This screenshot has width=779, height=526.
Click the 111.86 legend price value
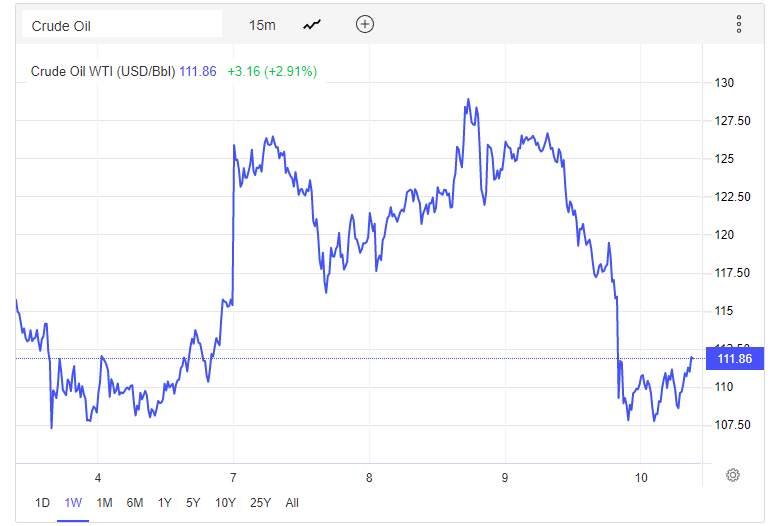click(198, 71)
